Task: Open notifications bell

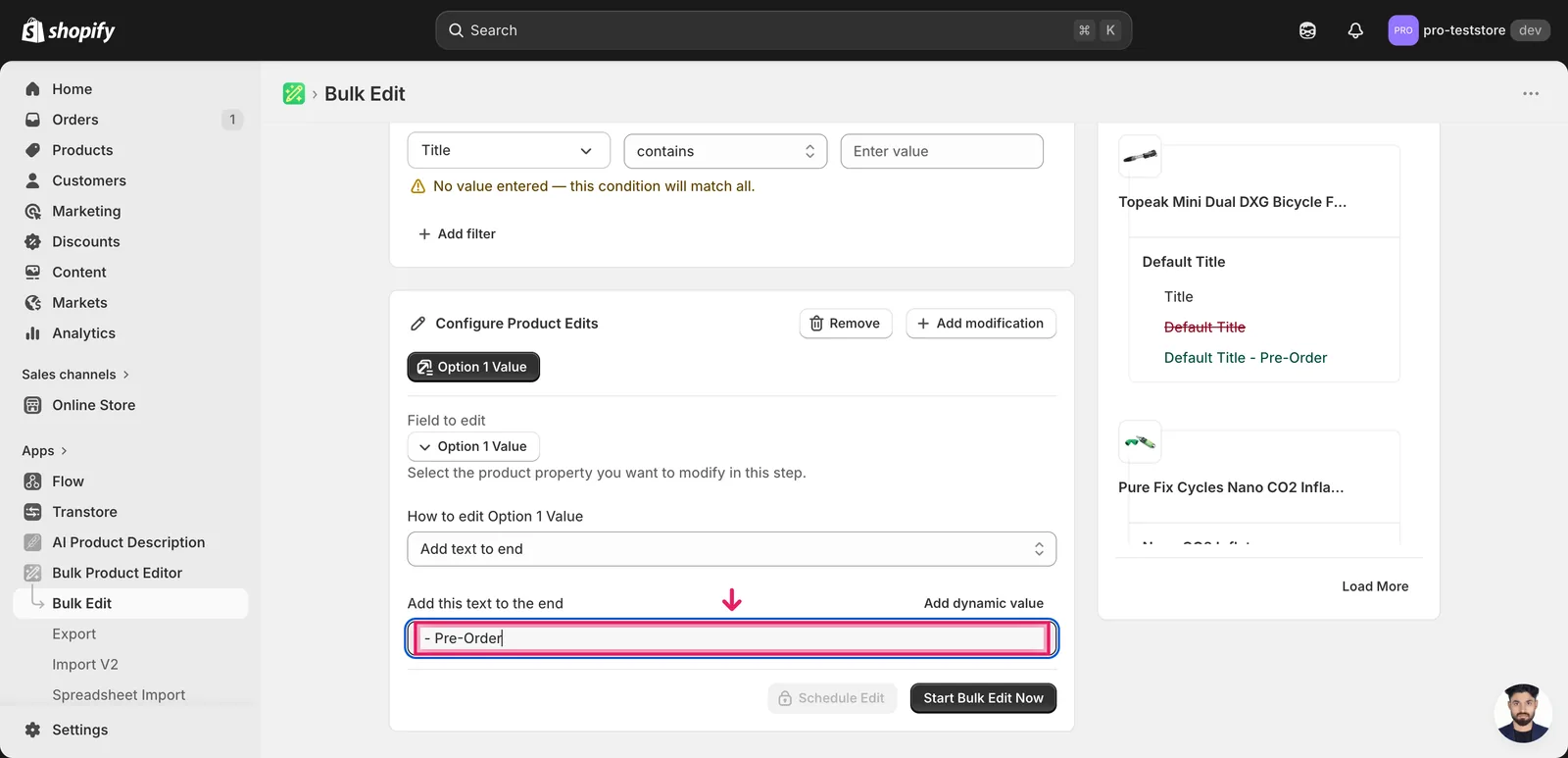Action: [x=1355, y=30]
